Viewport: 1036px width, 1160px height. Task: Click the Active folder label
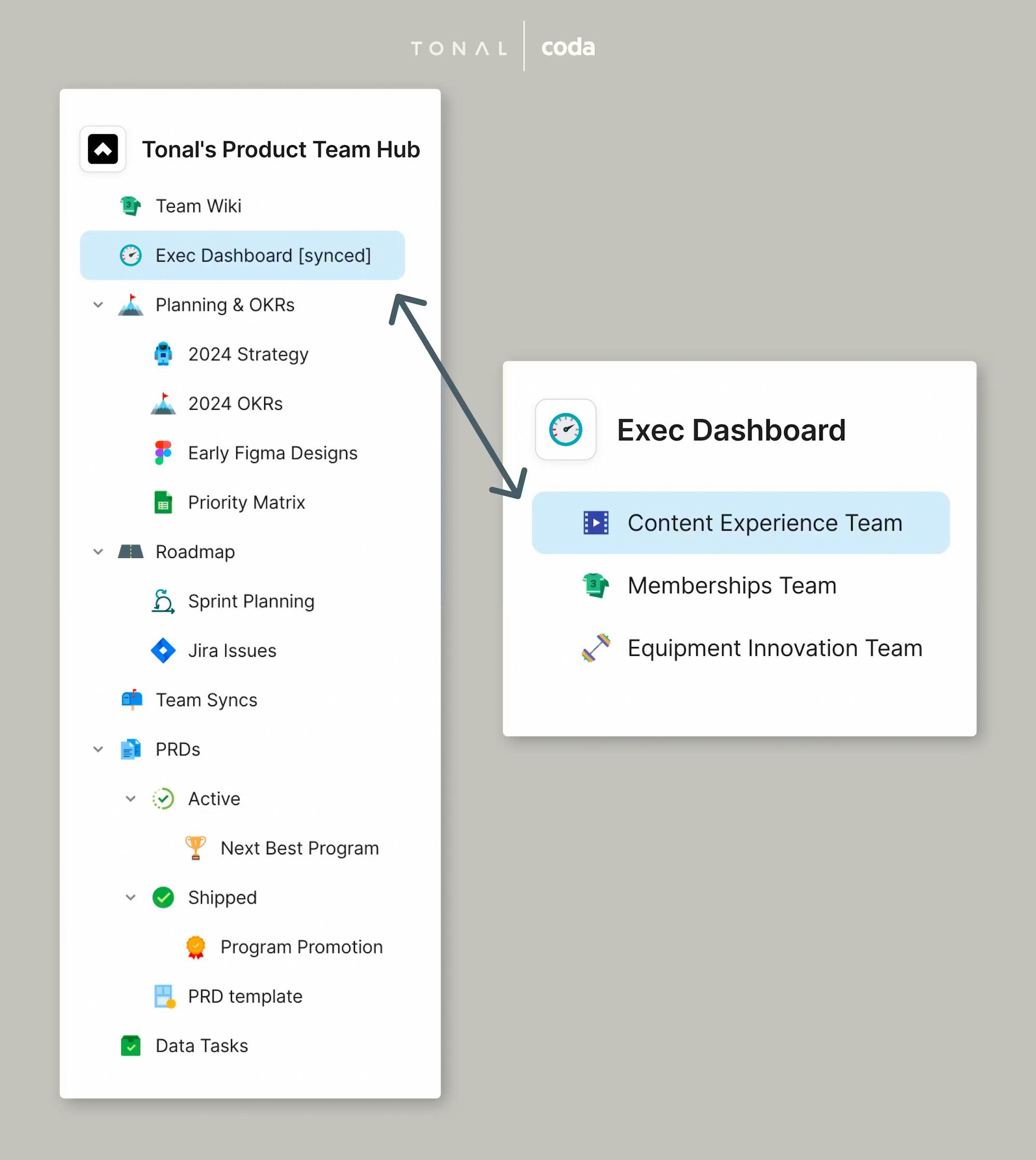pyautogui.click(x=214, y=798)
